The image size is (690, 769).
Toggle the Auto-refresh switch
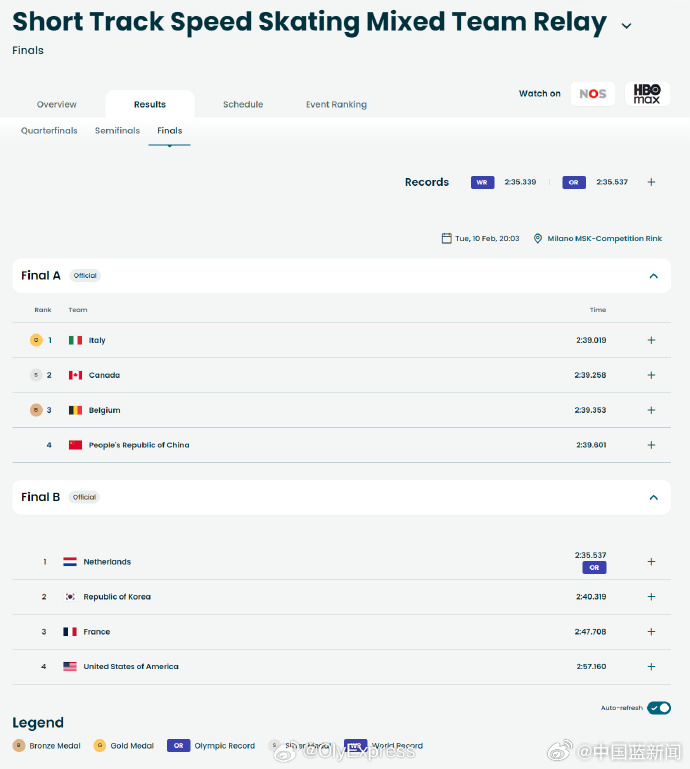[x=659, y=708]
